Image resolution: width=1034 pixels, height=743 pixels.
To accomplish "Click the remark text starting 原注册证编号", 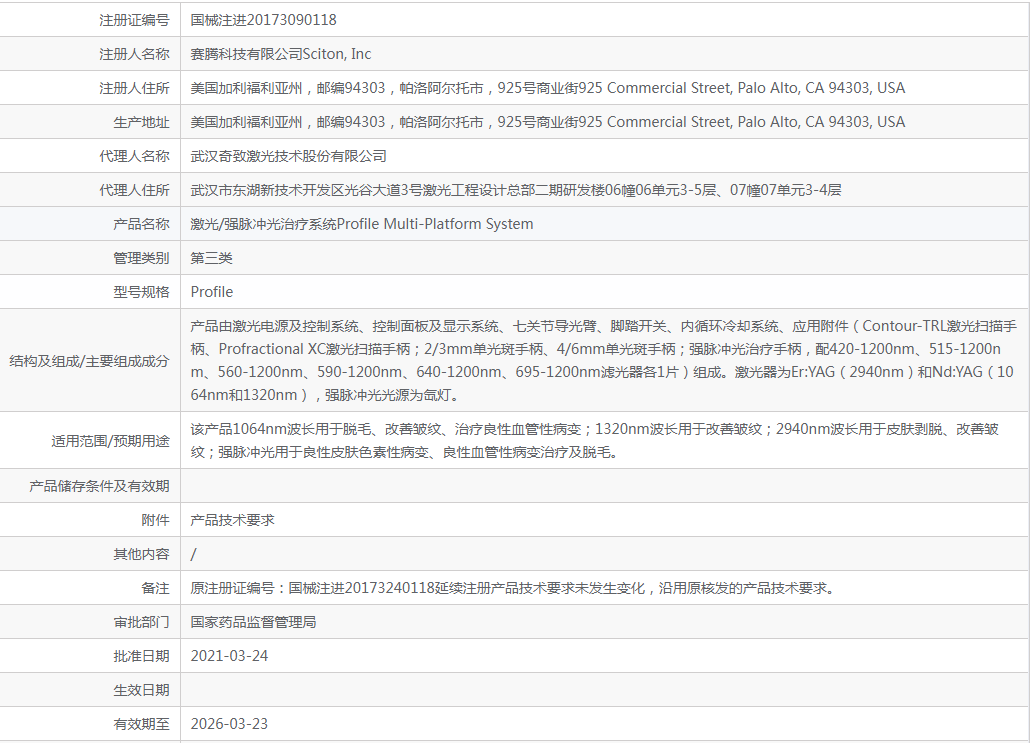I will [x=512, y=588].
